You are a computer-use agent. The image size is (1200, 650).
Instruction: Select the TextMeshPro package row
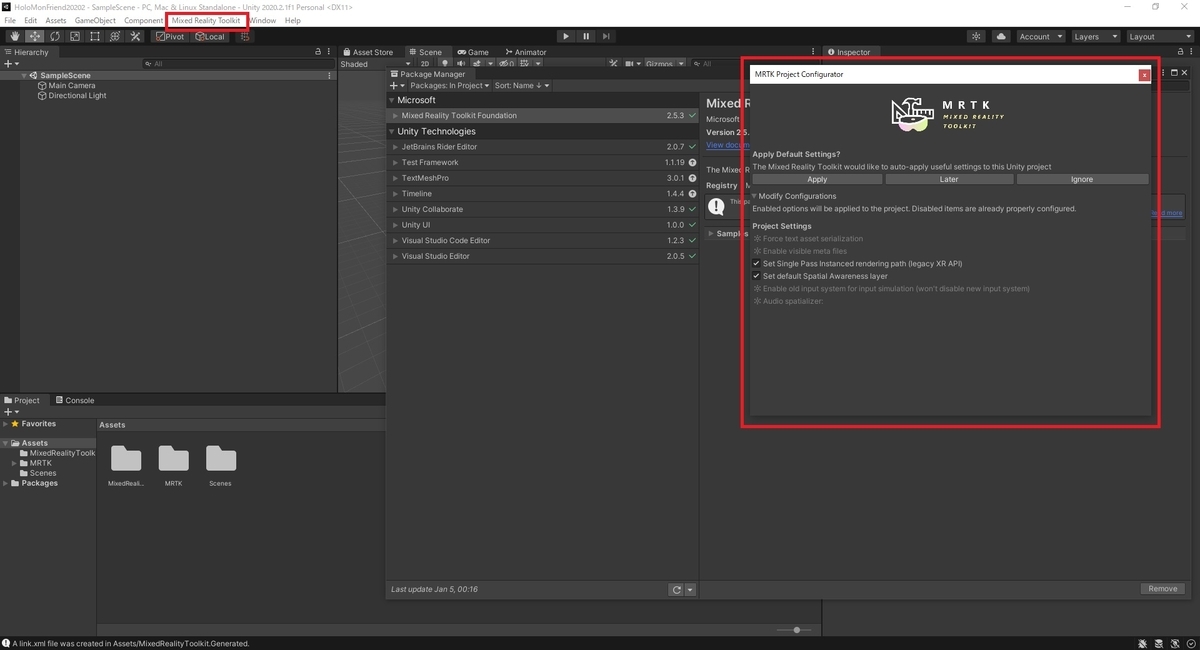point(542,178)
